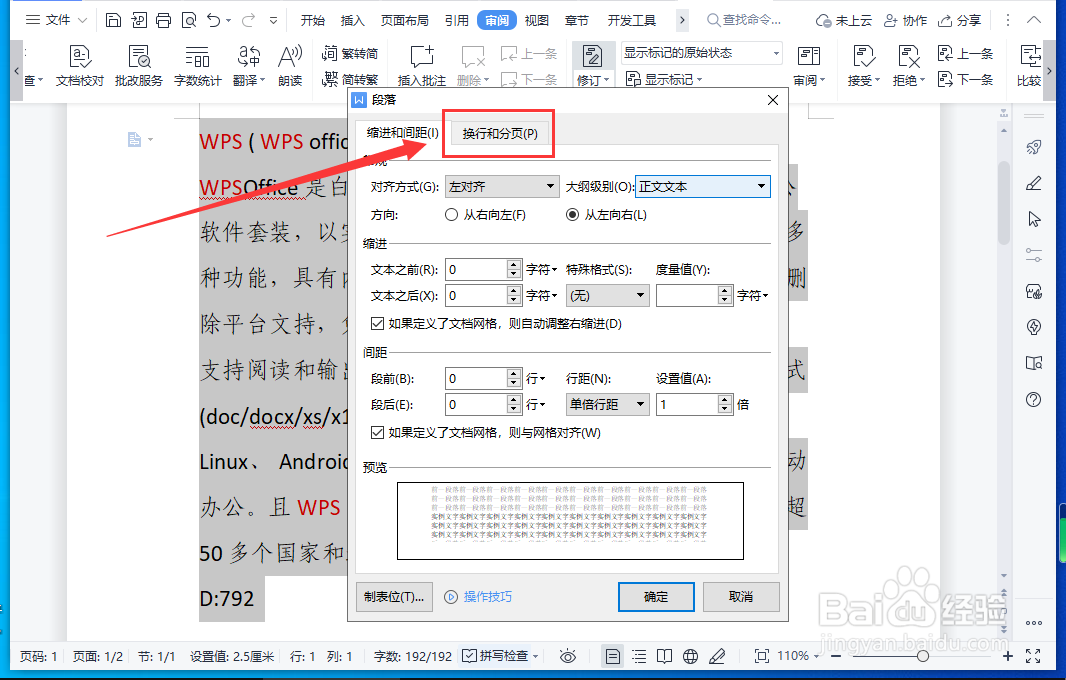Open 批改服务 correction service
1066x680 pixels.
tap(139, 66)
